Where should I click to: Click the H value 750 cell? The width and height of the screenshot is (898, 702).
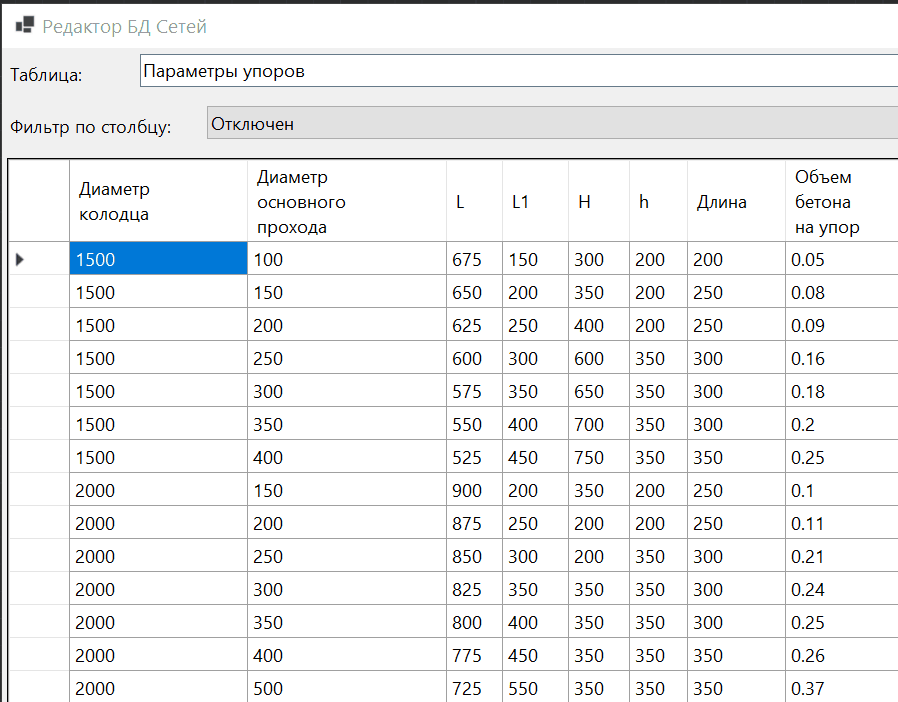(x=598, y=458)
